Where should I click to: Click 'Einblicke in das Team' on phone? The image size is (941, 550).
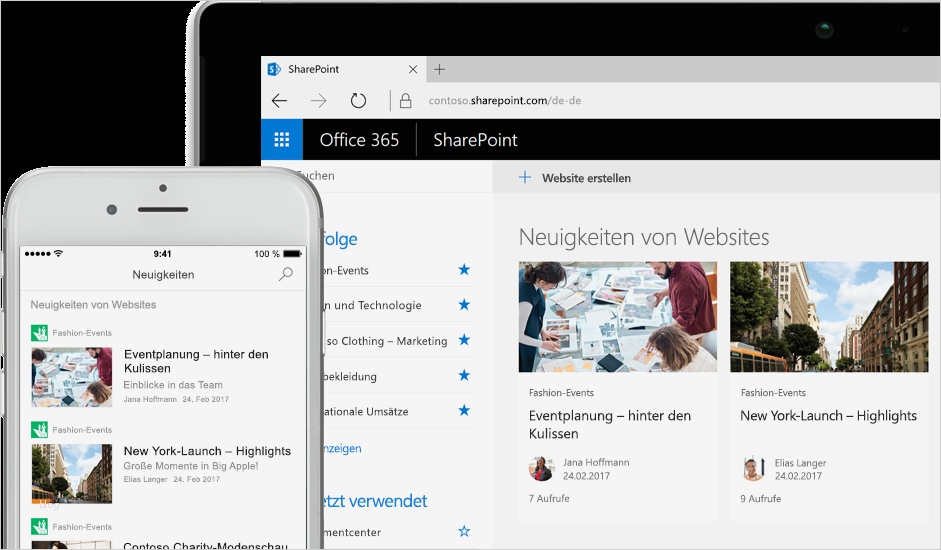(x=173, y=385)
